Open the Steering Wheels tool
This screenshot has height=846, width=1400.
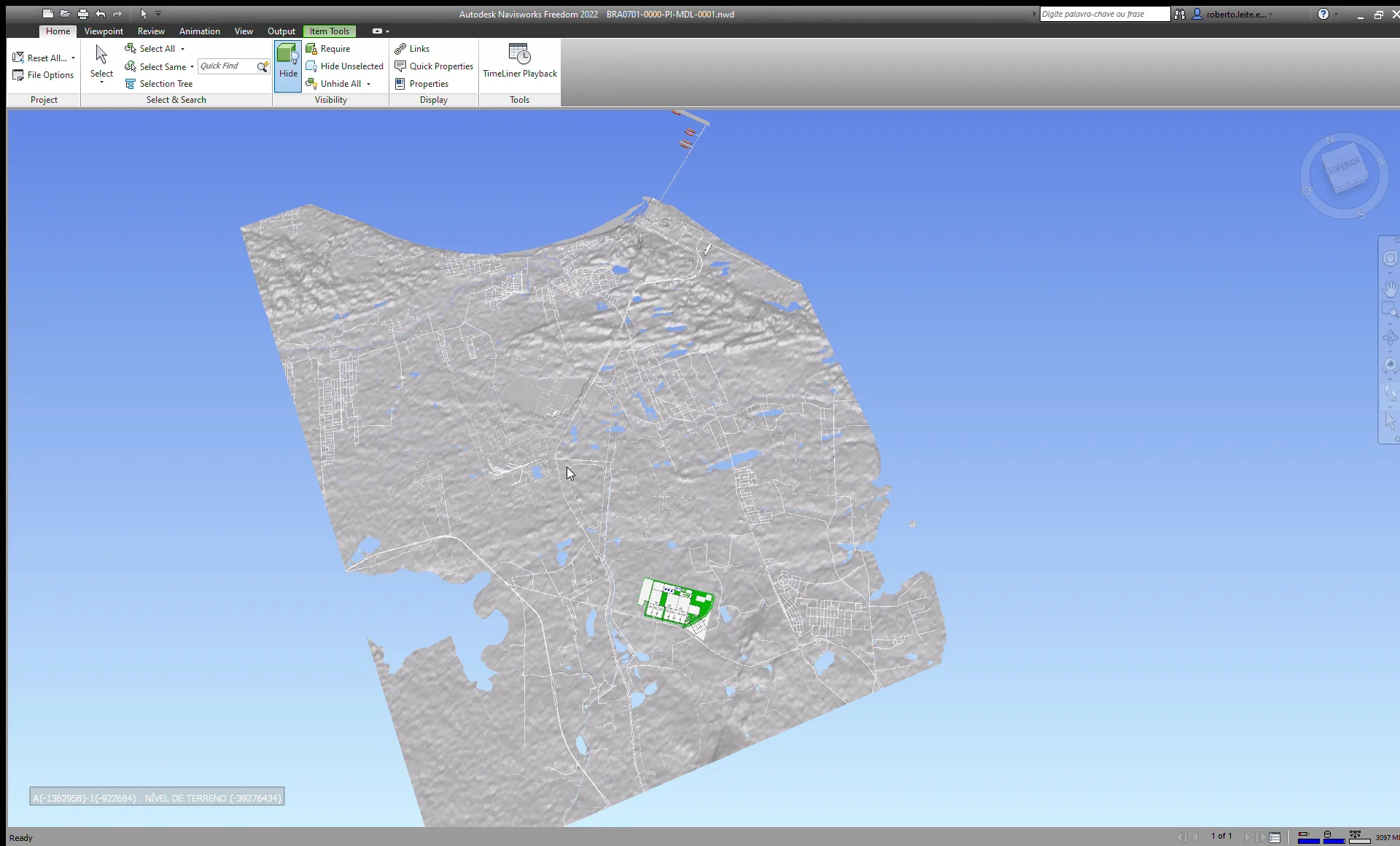pos(1390,258)
